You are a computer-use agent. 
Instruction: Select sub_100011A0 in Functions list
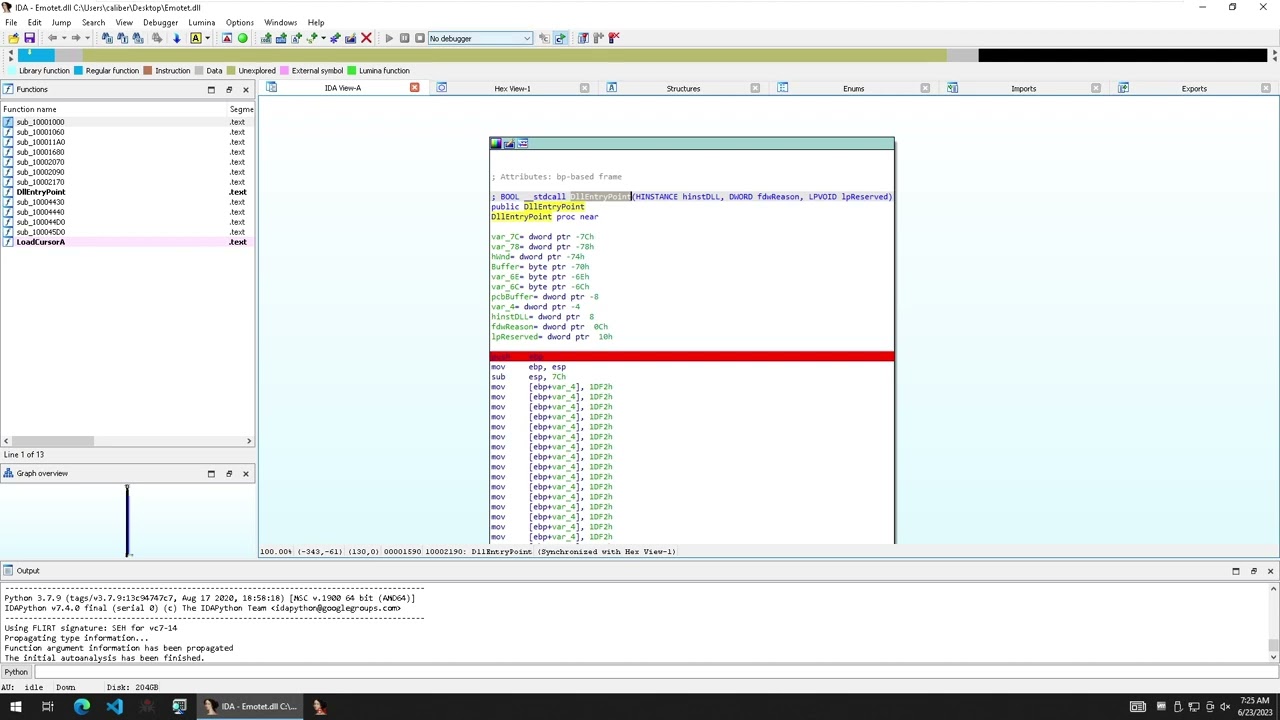coord(127,142)
